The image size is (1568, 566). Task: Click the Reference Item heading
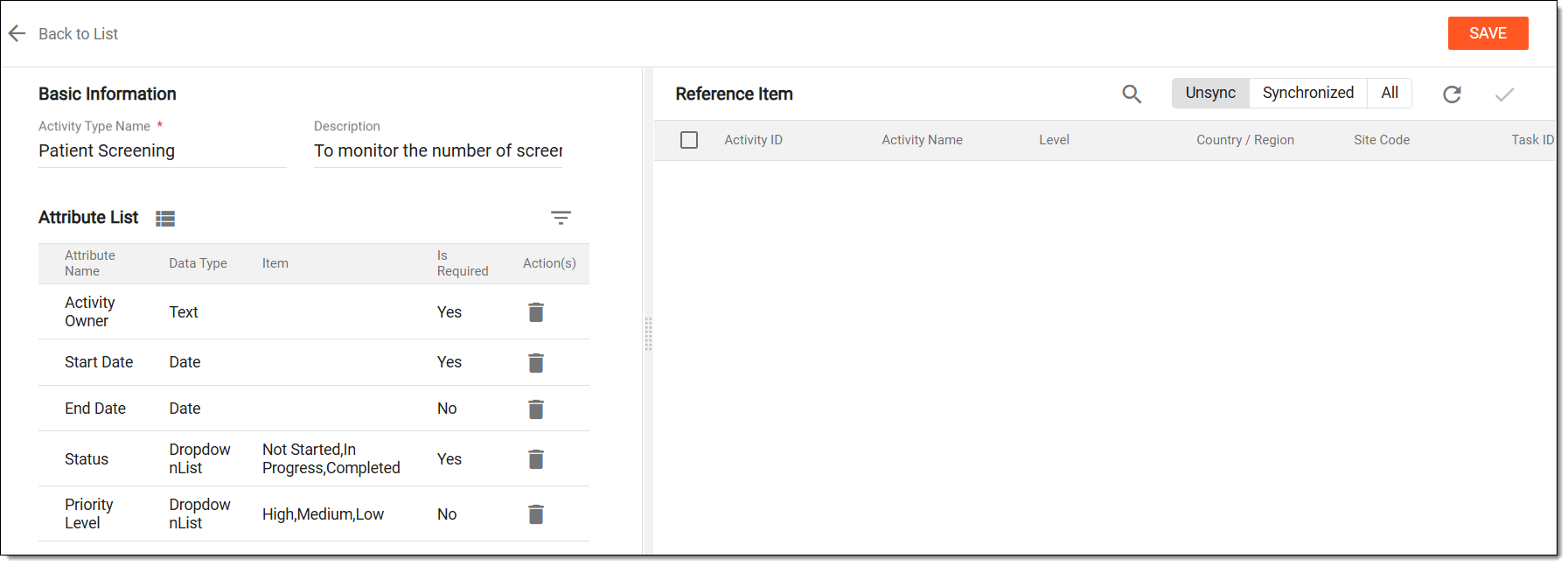click(x=734, y=94)
